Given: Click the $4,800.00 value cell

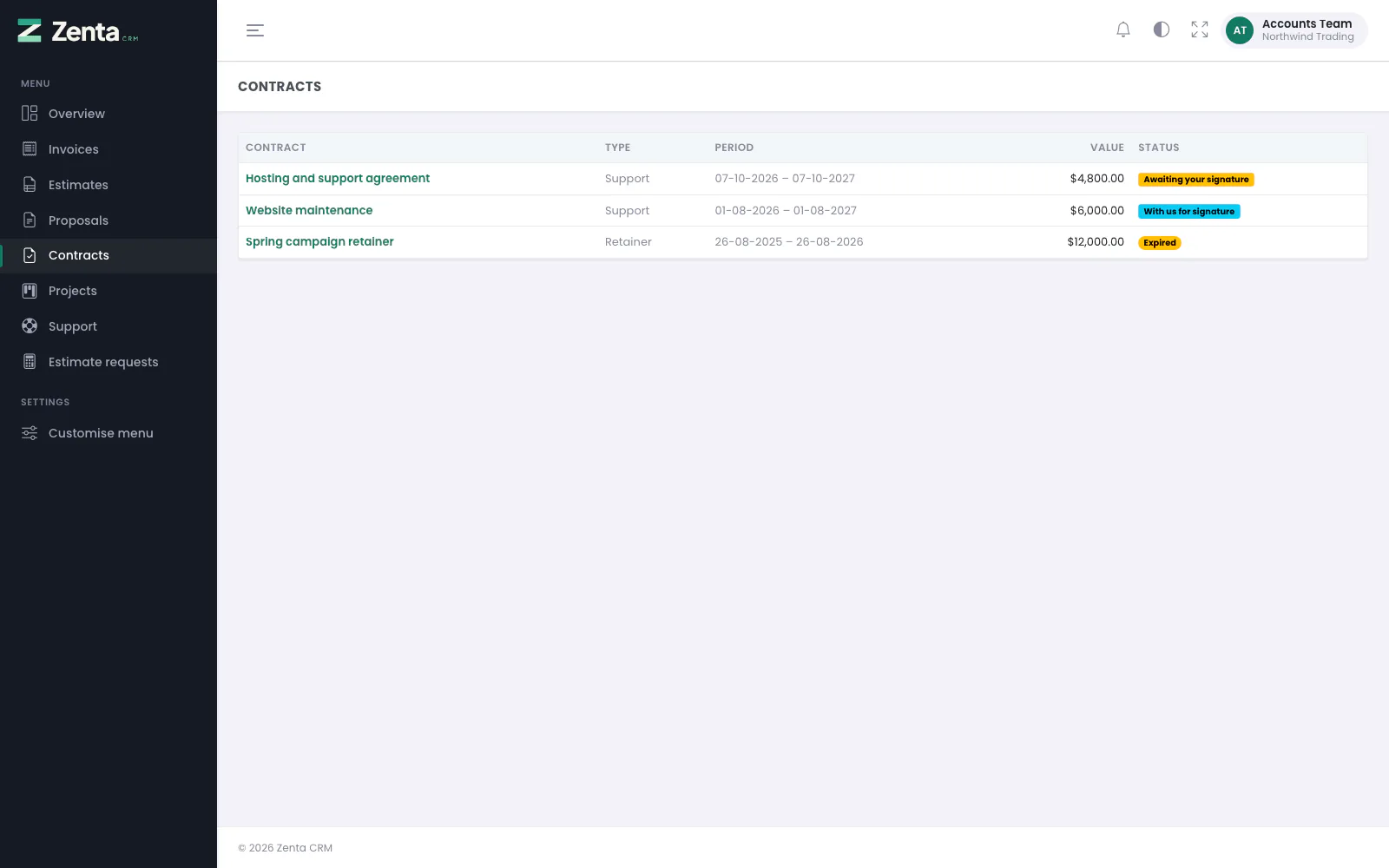Looking at the screenshot, I should pos(1097,179).
